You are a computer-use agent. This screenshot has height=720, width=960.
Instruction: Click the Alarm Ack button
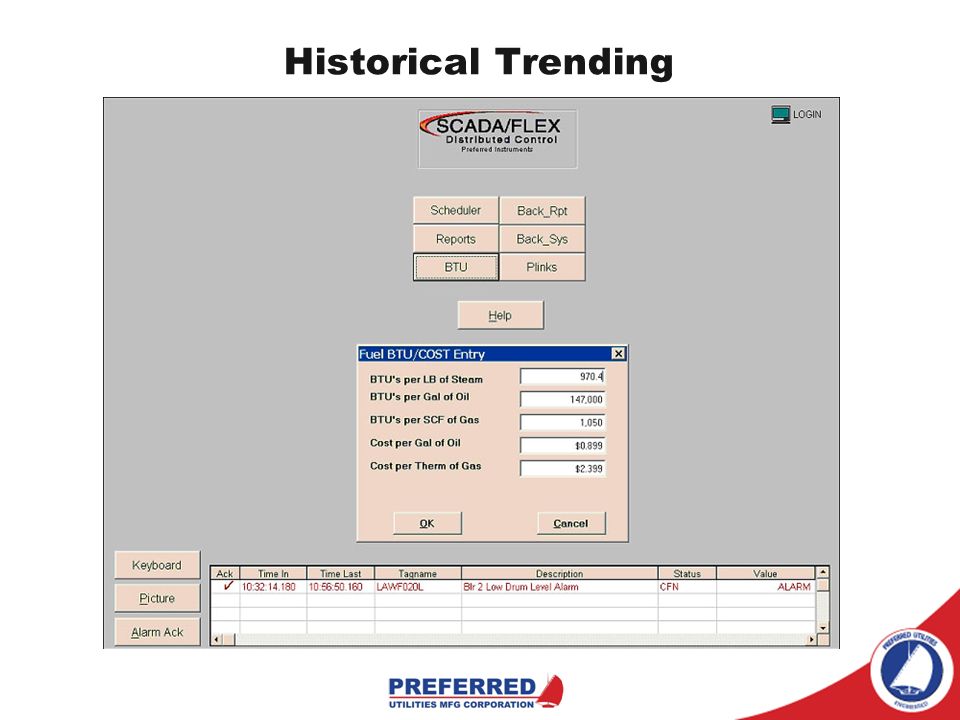point(157,632)
